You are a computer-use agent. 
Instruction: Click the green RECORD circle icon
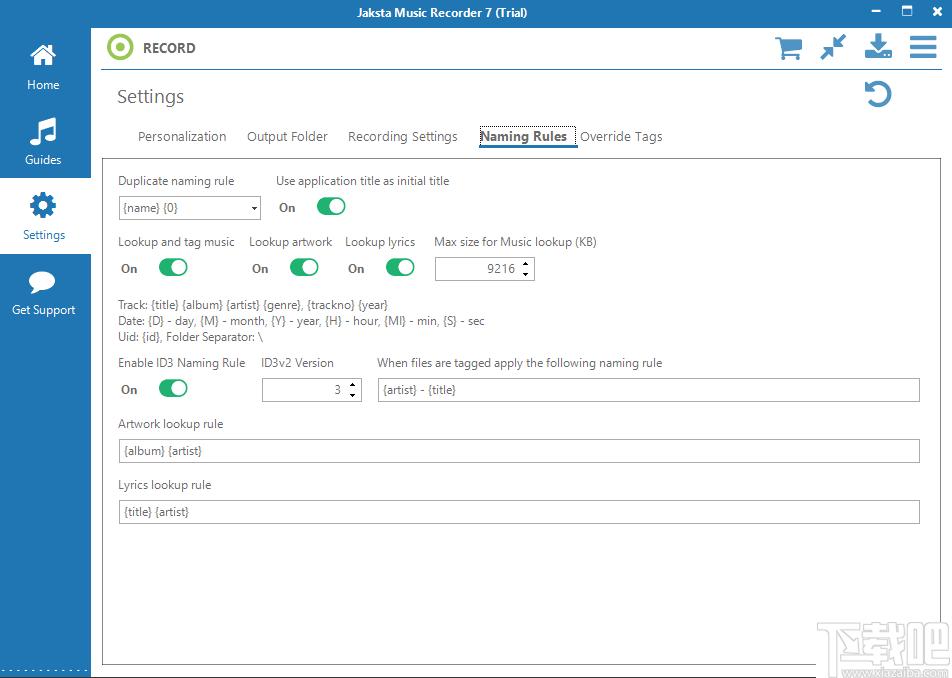120,47
